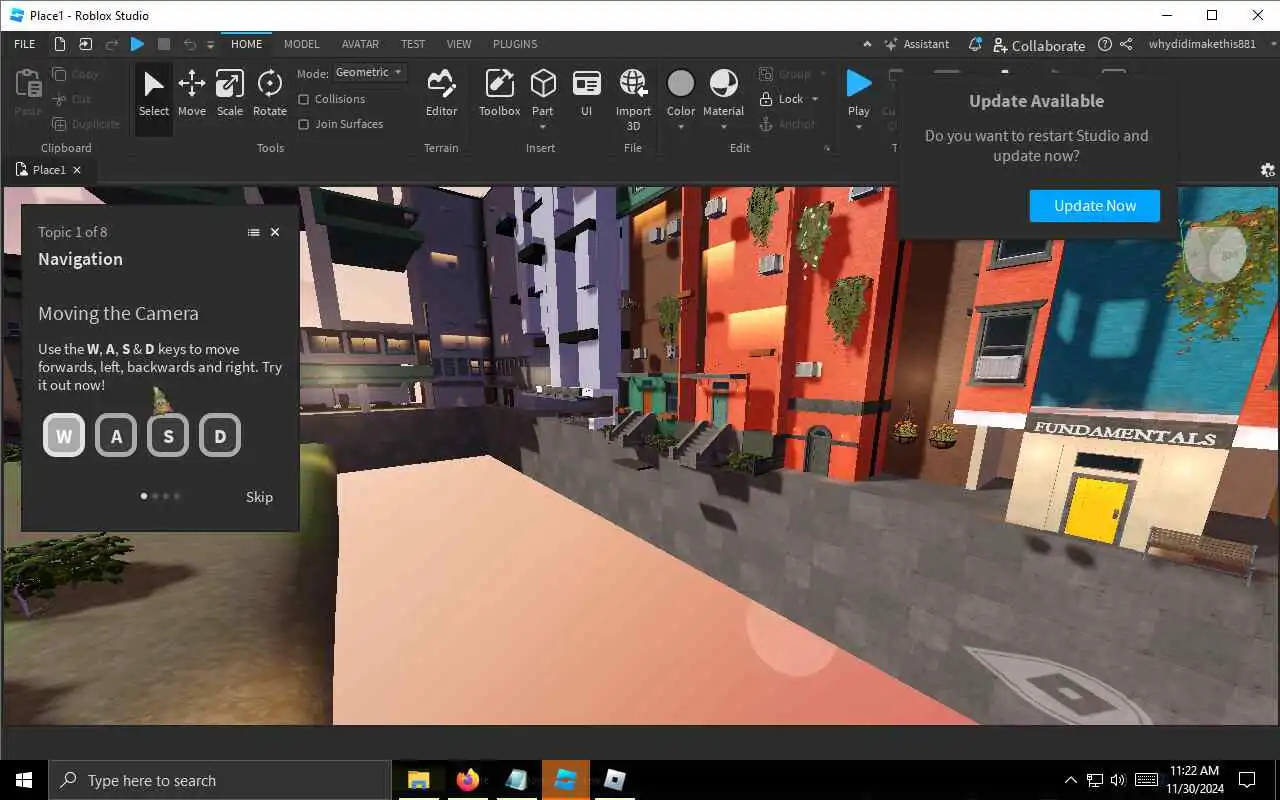Click the stop square in quick access bar

[164, 44]
